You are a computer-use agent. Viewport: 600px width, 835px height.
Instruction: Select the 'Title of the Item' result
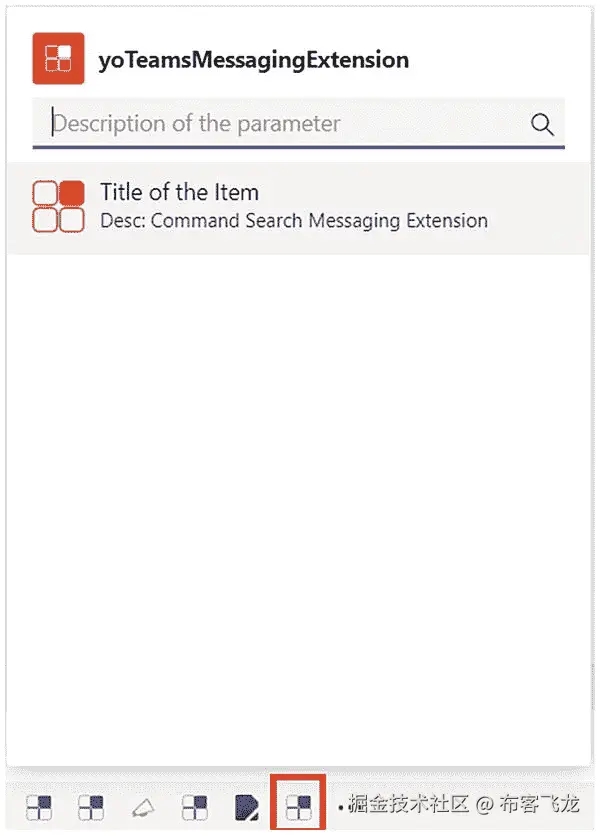tap(179, 192)
